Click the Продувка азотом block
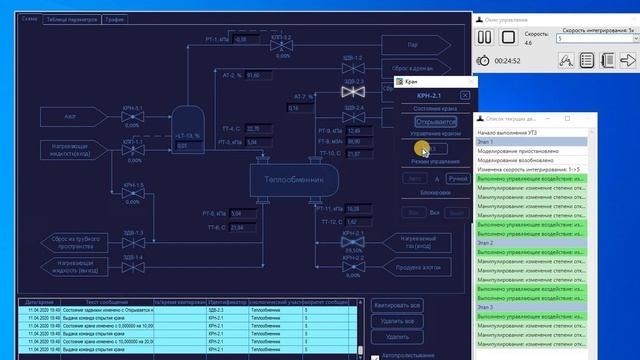Image resolution: width=640 pixels, height=360 pixels. click(x=417, y=267)
